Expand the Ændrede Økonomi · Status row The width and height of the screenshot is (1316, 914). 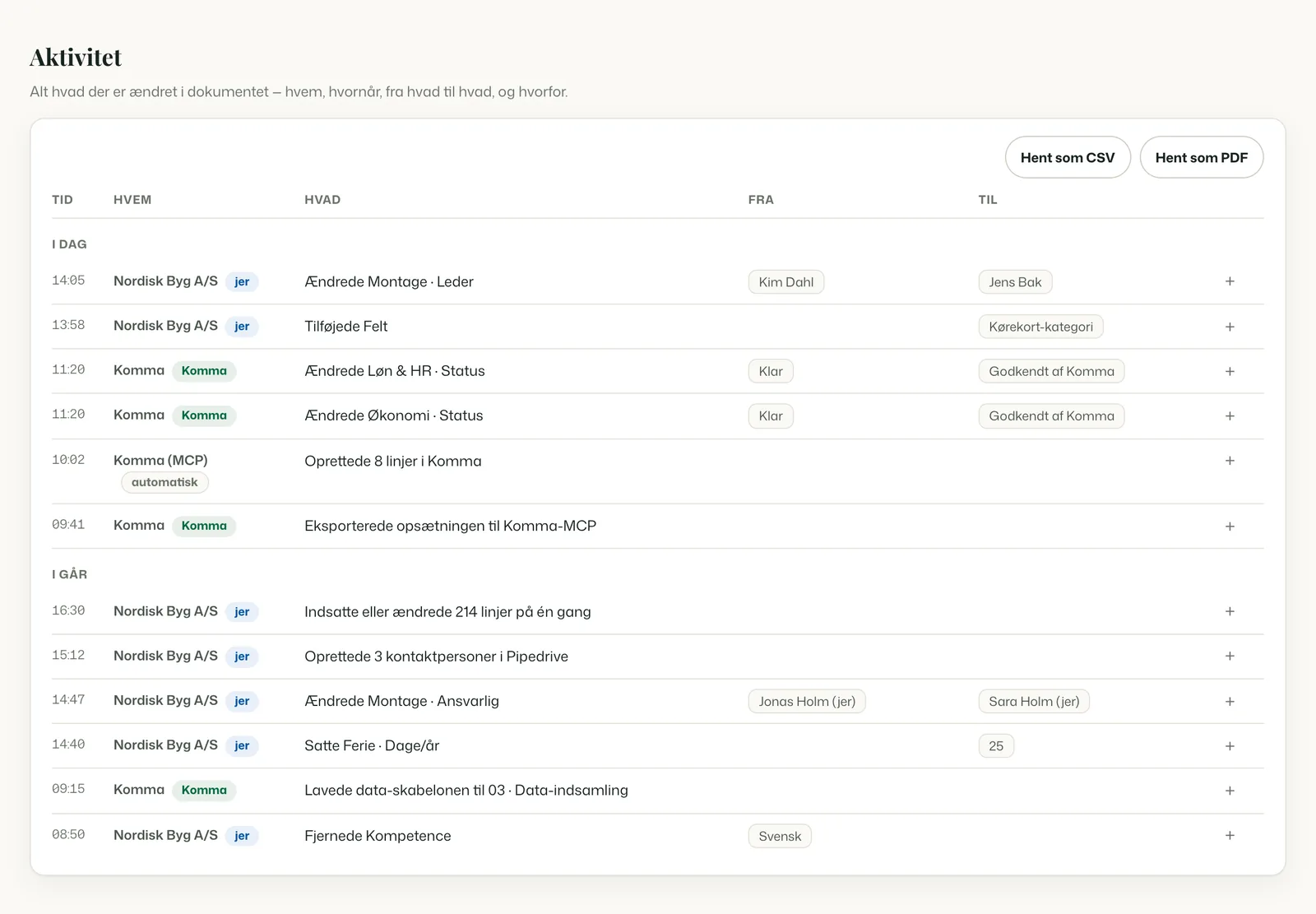click(1230, 415)
